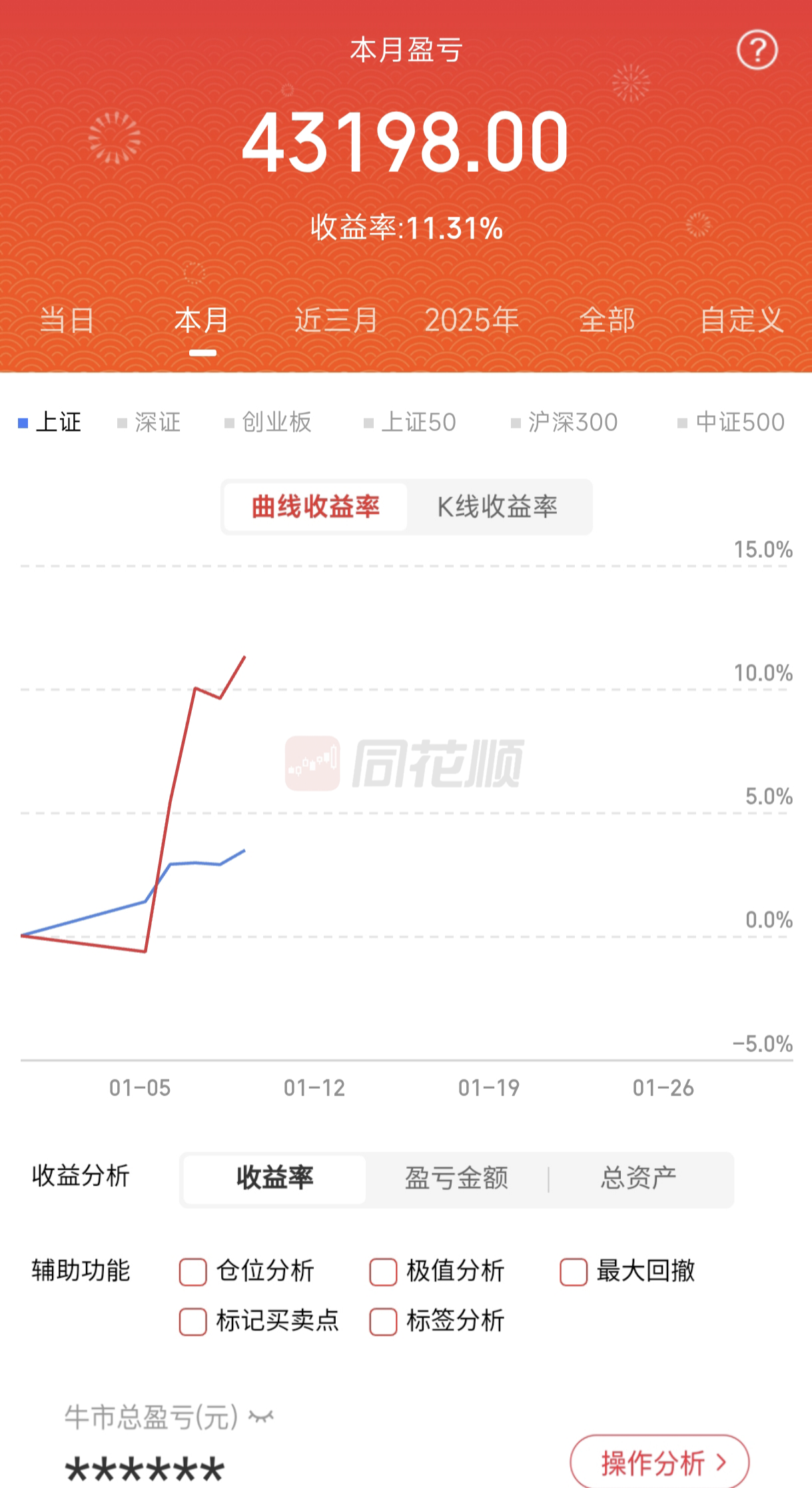Select 盈亏金额 analysis segment

coord(456,1178)
